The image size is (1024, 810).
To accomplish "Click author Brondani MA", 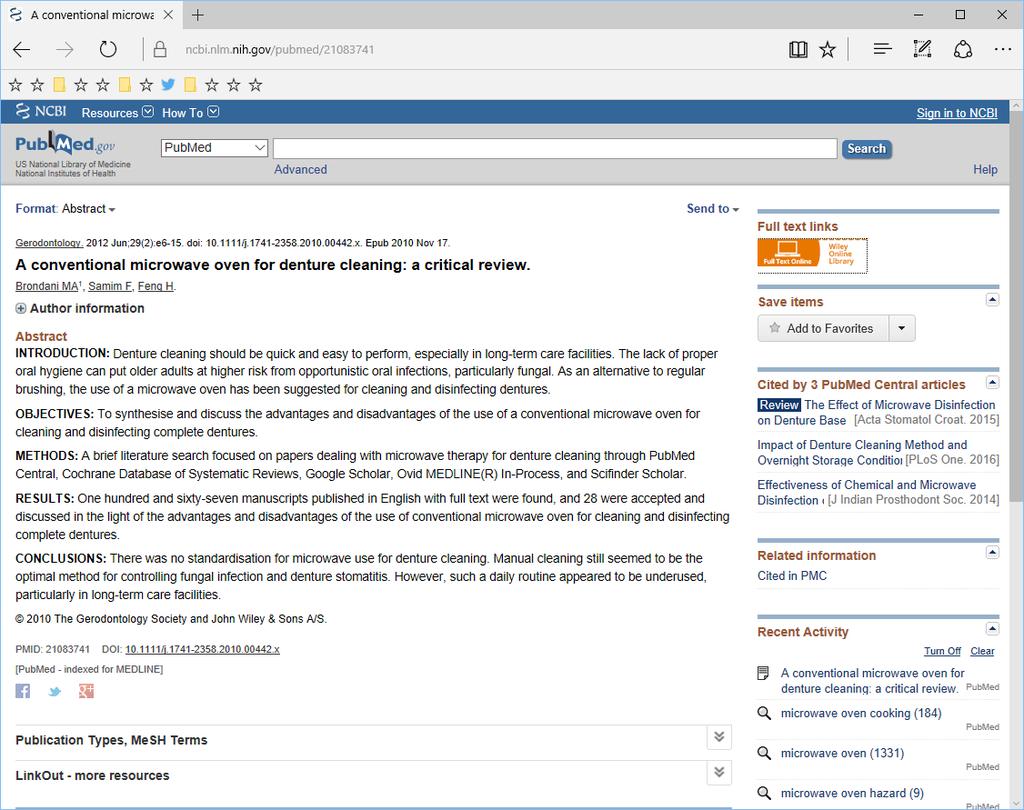I will click(x=47, y=286).
